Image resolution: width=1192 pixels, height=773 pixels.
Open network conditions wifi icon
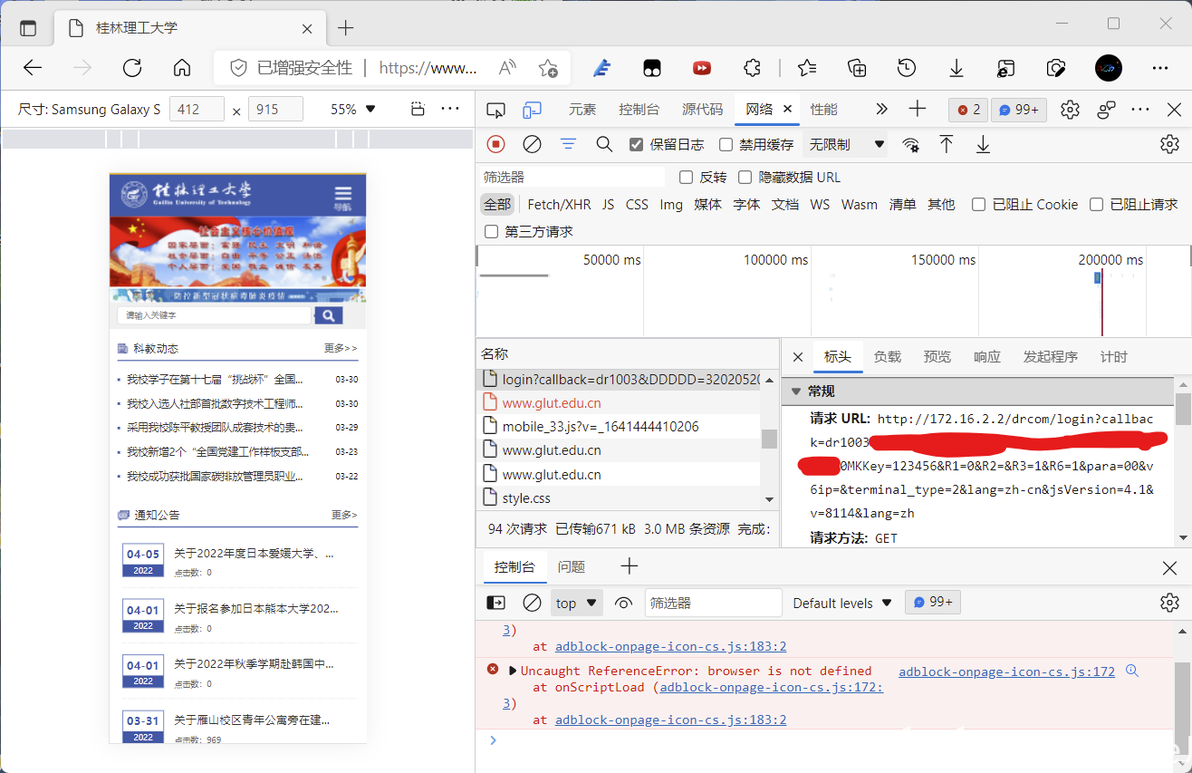910,144
